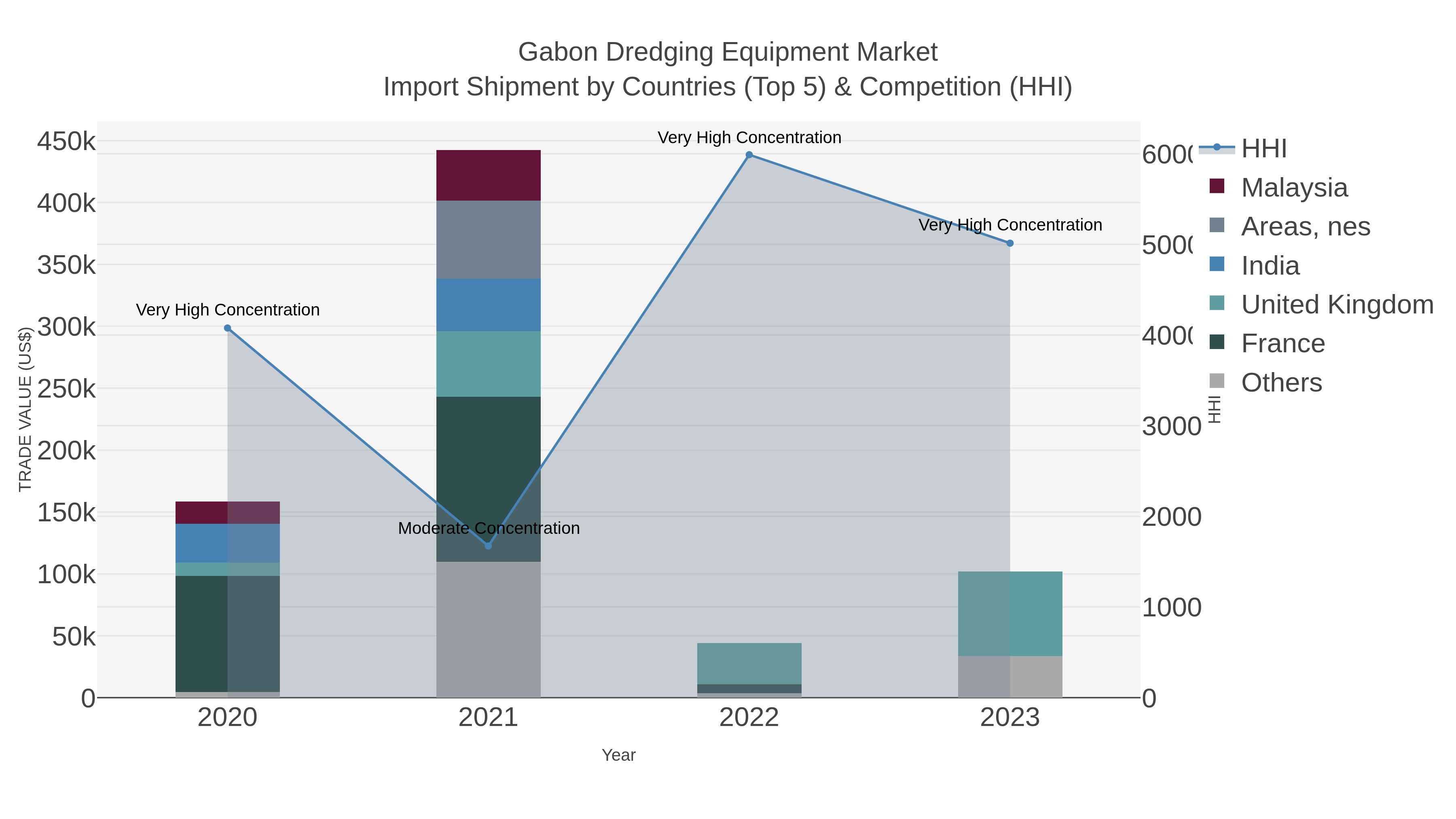
Task: Click the Areas, nes segment of 2021 bar
Action: 488,240
